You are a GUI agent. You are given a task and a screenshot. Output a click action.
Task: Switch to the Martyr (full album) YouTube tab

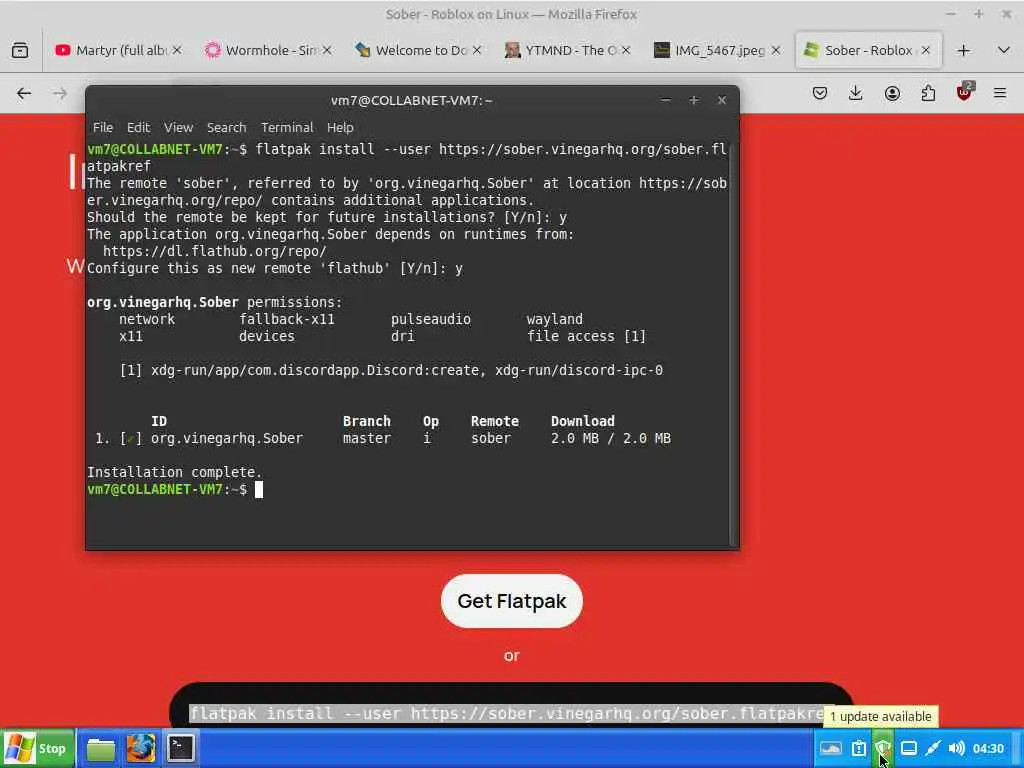pyautogui.click(x=119, y=50)
